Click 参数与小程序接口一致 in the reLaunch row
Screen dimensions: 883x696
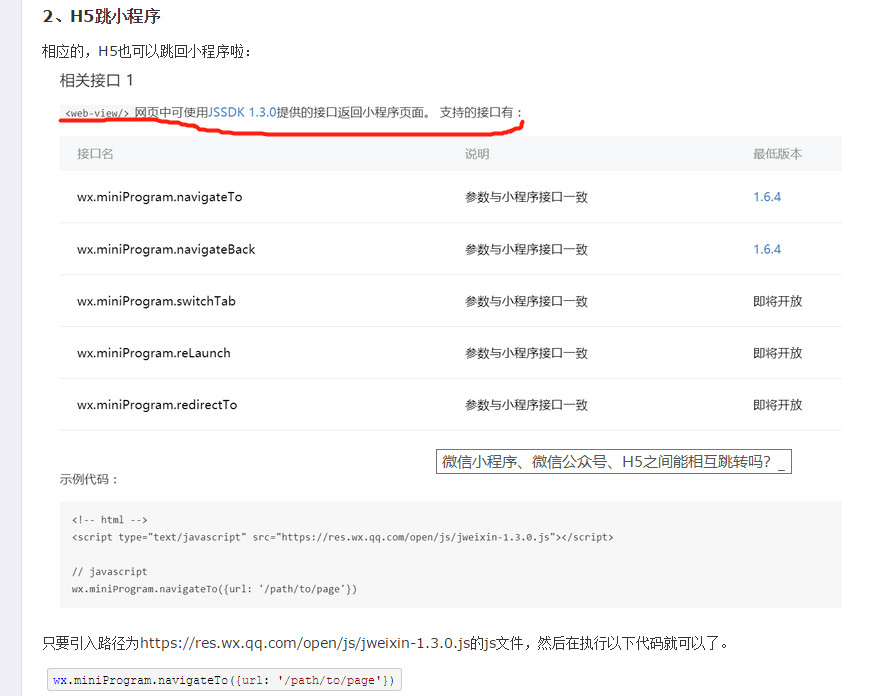tap(527, 353)
